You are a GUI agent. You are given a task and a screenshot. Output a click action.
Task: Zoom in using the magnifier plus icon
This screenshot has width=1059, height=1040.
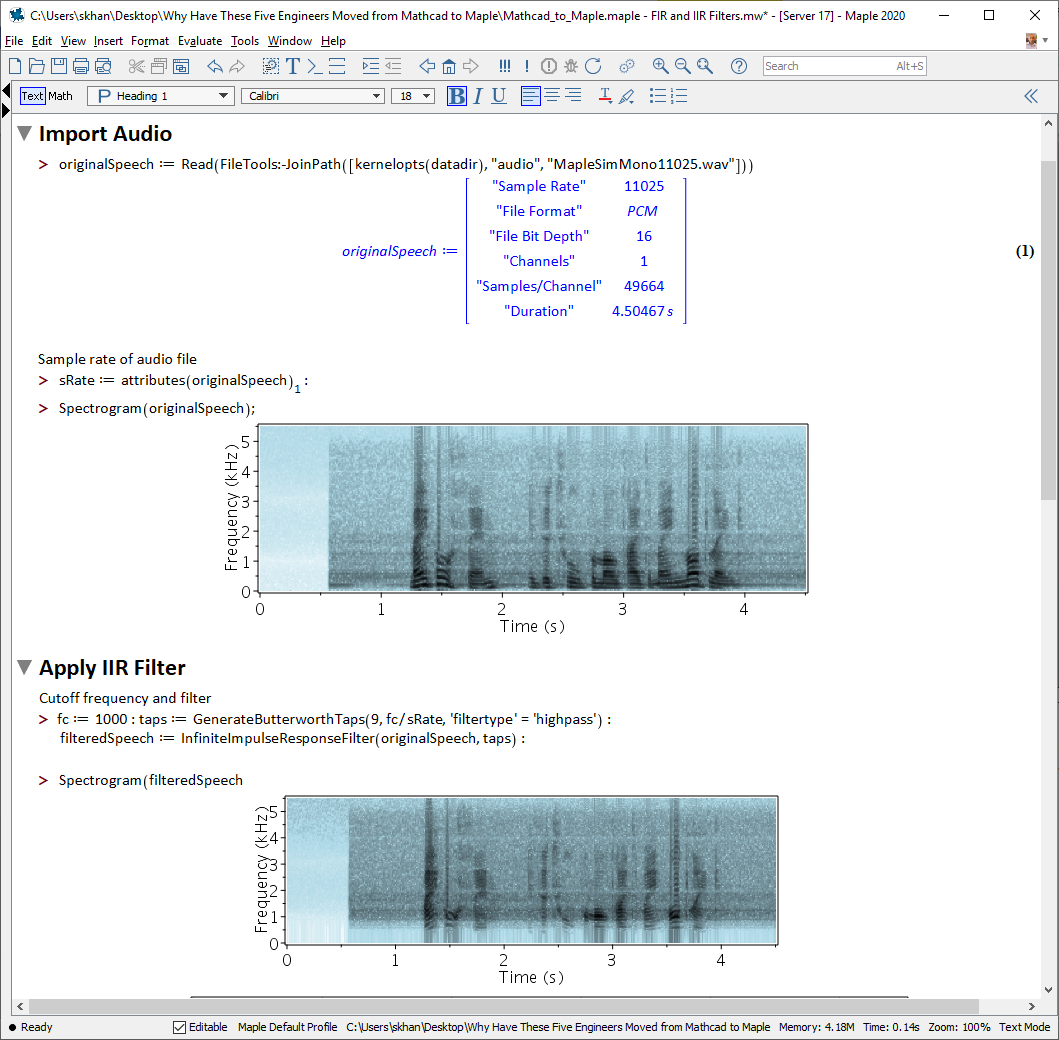(660, 66)
